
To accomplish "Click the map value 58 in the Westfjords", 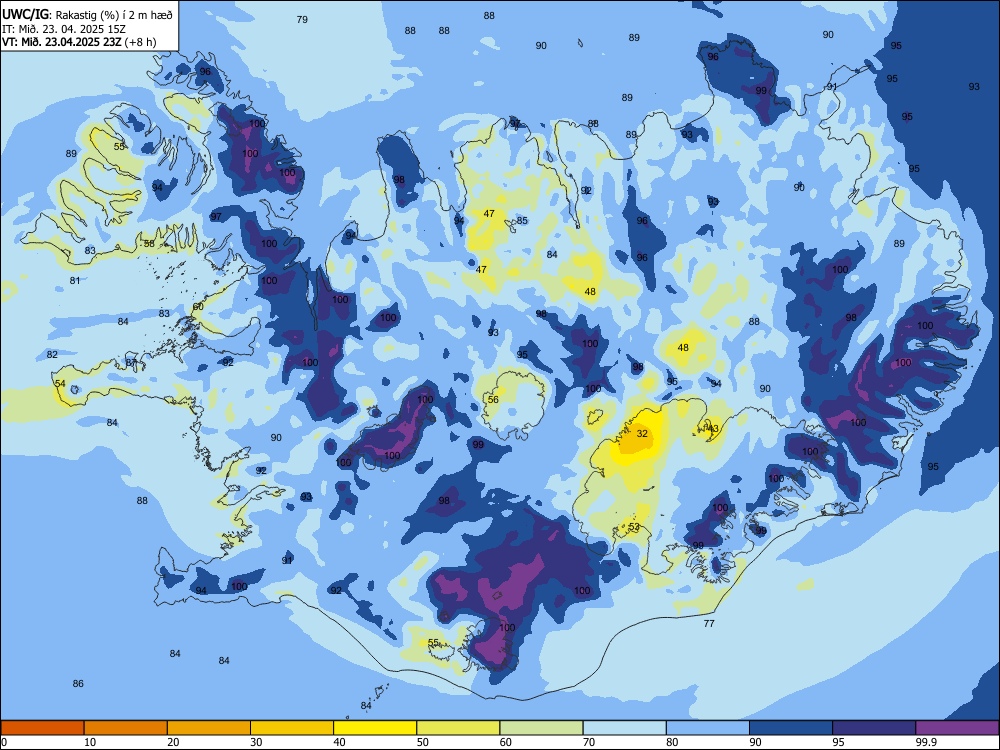I will click(149, 244).
